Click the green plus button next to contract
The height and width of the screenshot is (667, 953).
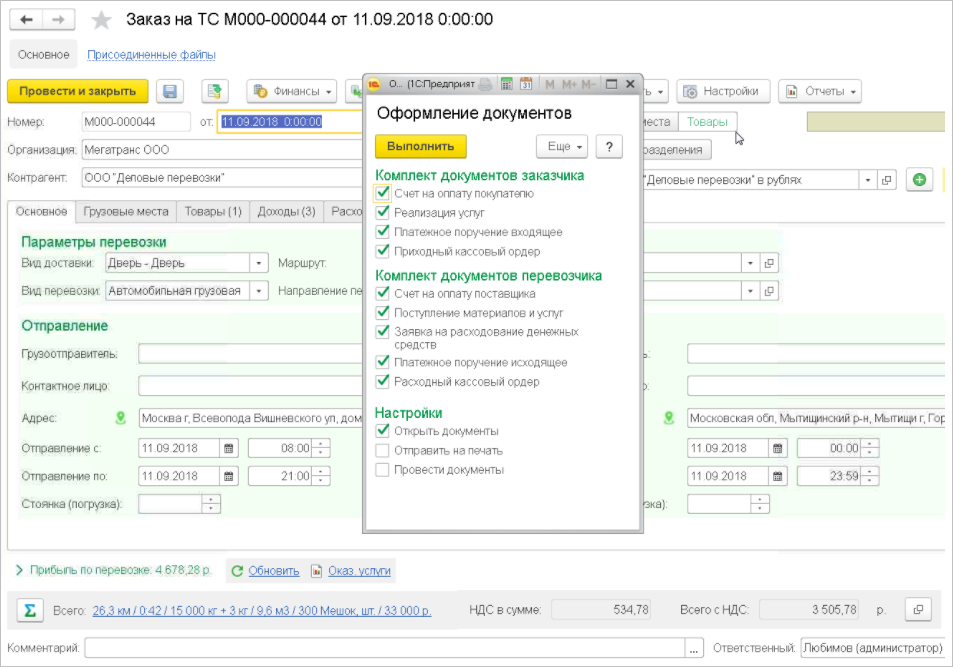[x=920, y=180]
